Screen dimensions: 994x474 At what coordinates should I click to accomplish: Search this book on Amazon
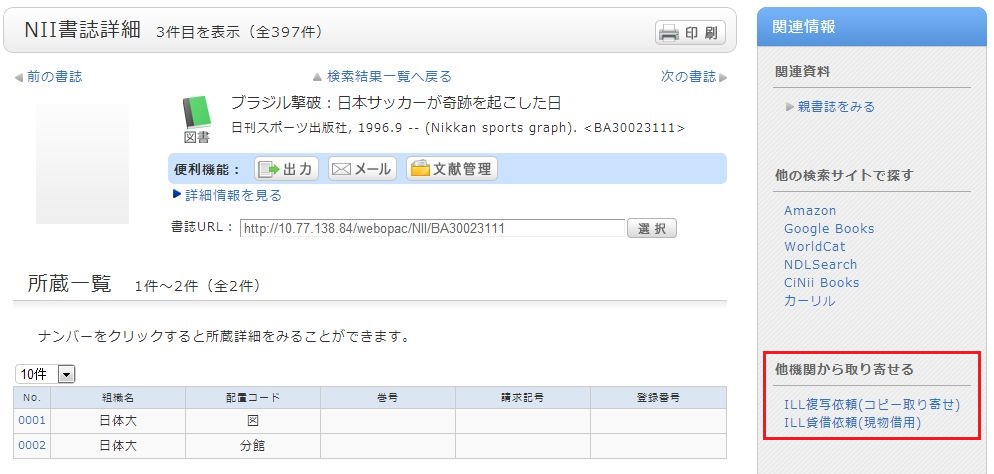[810, 211]
